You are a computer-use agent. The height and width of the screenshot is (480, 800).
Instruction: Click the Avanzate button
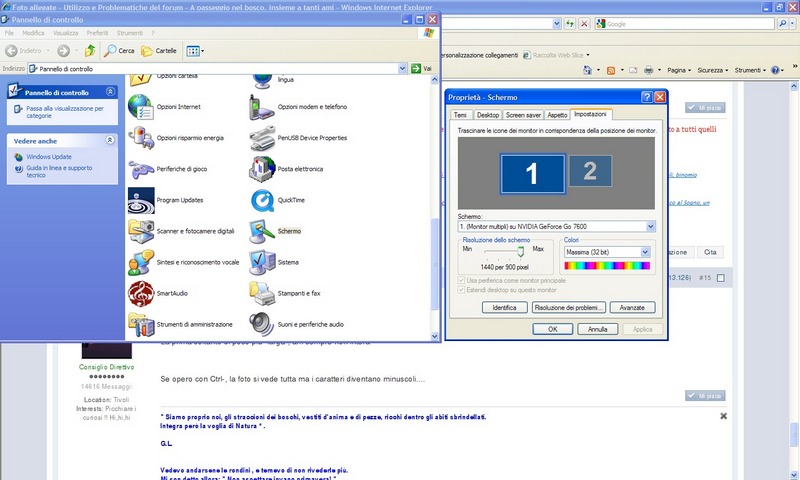[631, 308]
